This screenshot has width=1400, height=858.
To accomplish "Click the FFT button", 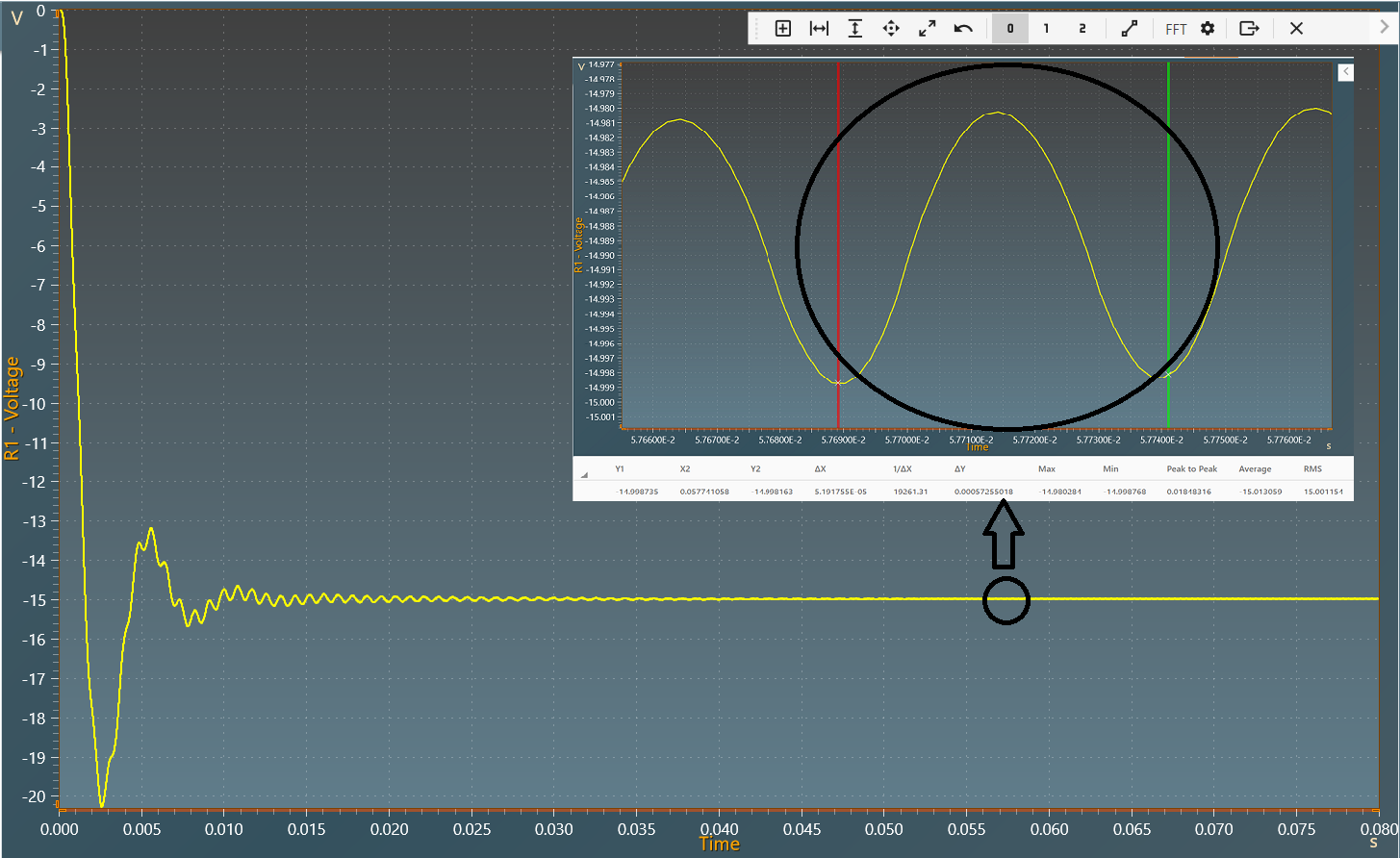I will point(1176,30).
